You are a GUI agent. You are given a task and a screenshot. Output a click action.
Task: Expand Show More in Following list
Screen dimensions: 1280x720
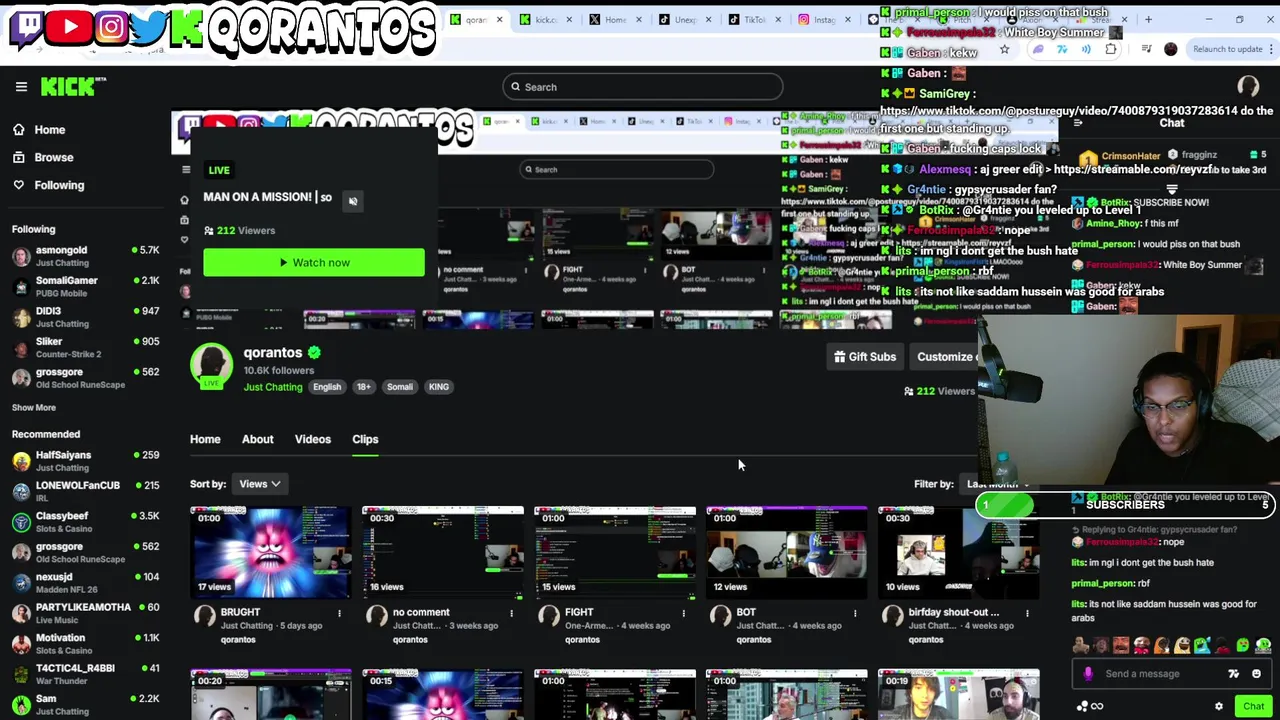pos(34,408)
